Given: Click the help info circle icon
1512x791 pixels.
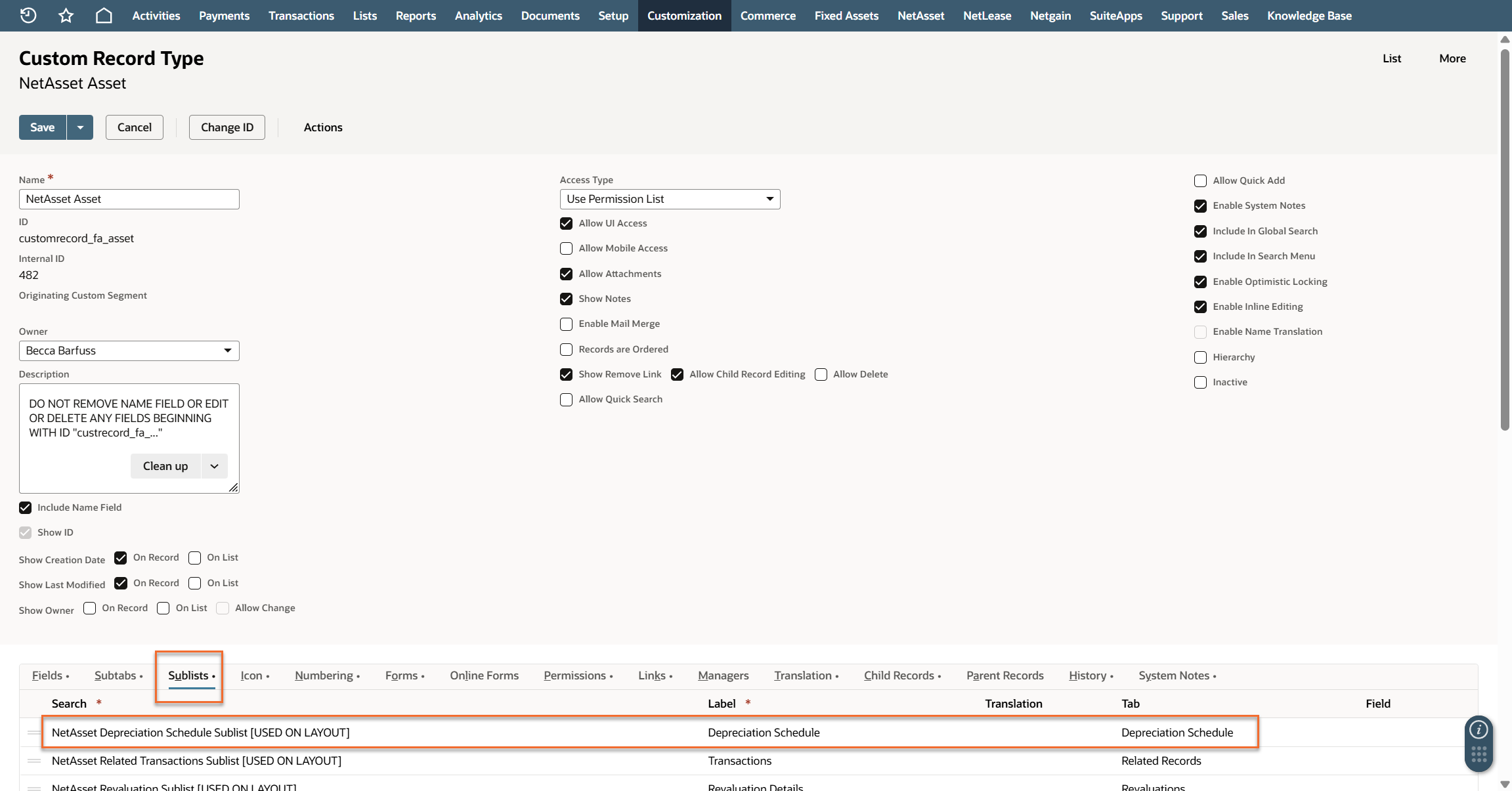Looking at the screenshot, I should tap(1478, 729).
